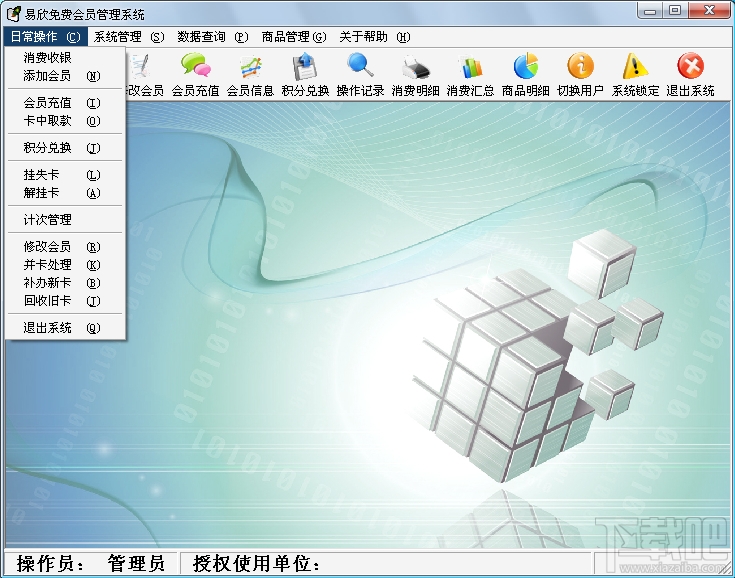Click the application icon in title bar
Viewport: 735px width, 578px height.
tap(14, 14)
